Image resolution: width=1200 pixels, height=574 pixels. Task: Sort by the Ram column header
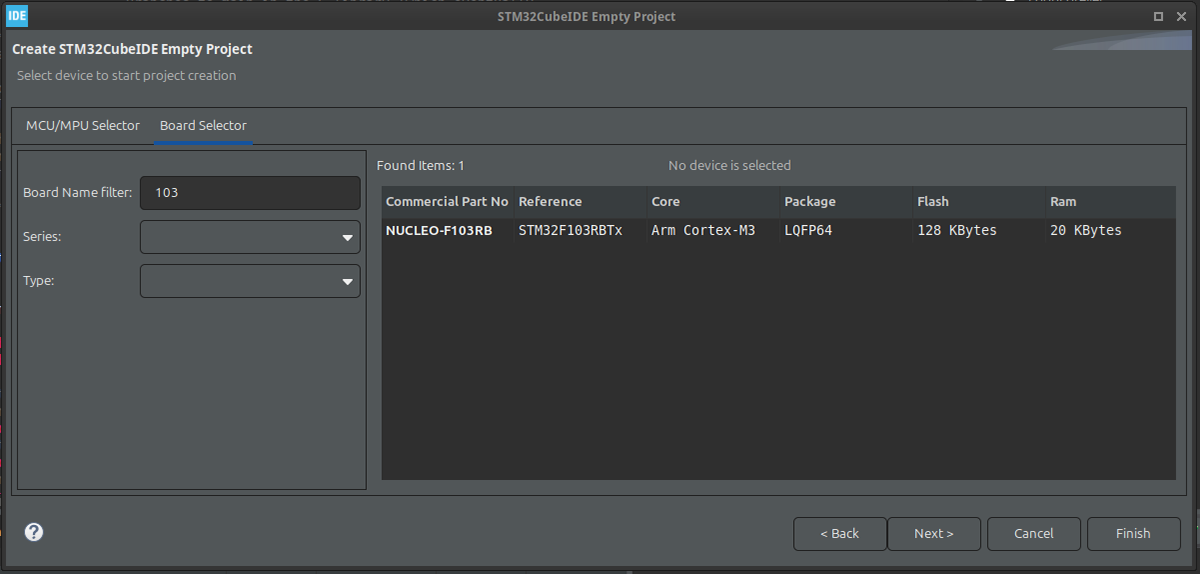[1111, 201]
